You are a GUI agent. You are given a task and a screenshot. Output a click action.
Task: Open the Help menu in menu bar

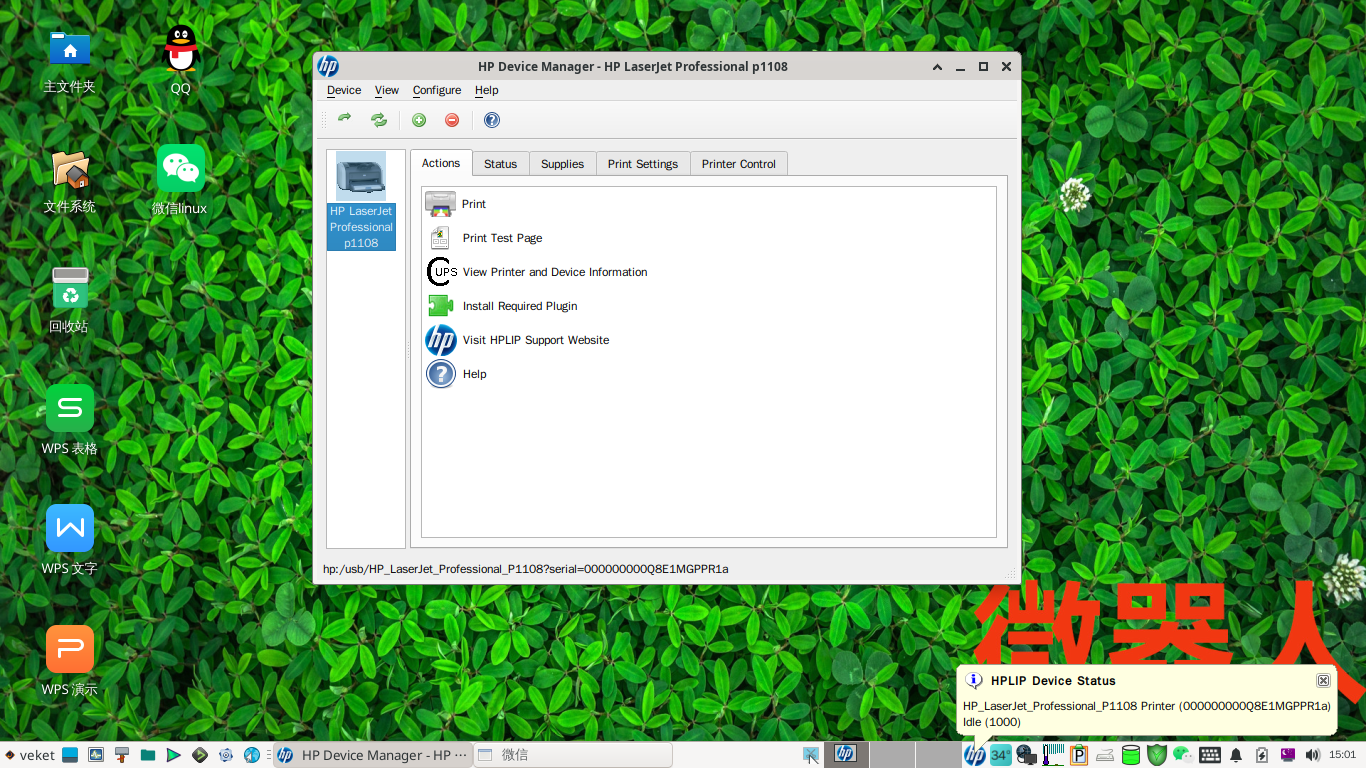[x=486, y=90]
